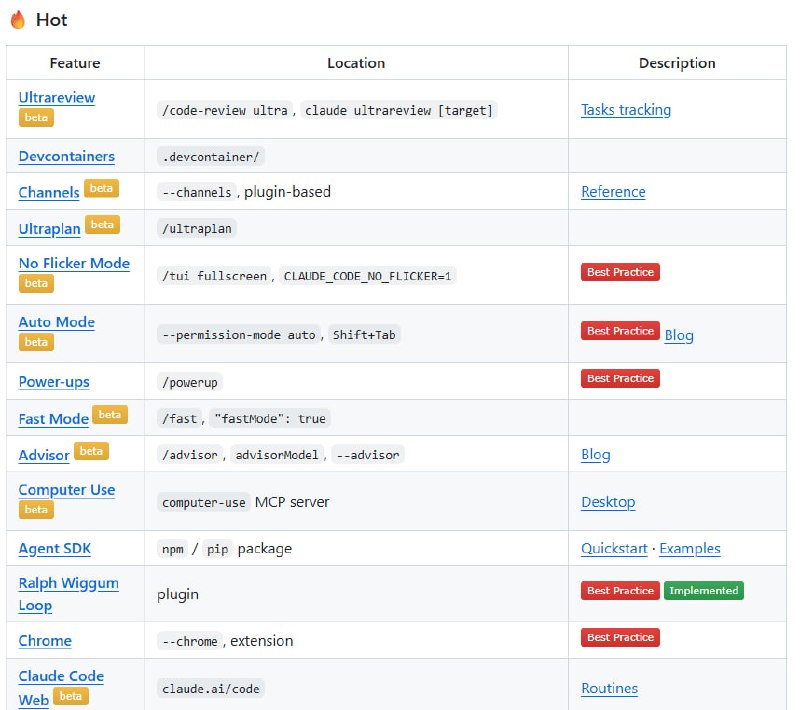800x710 pixels.
Task: Click Best Practice badge in Chrome row
Action: (620, 637)
